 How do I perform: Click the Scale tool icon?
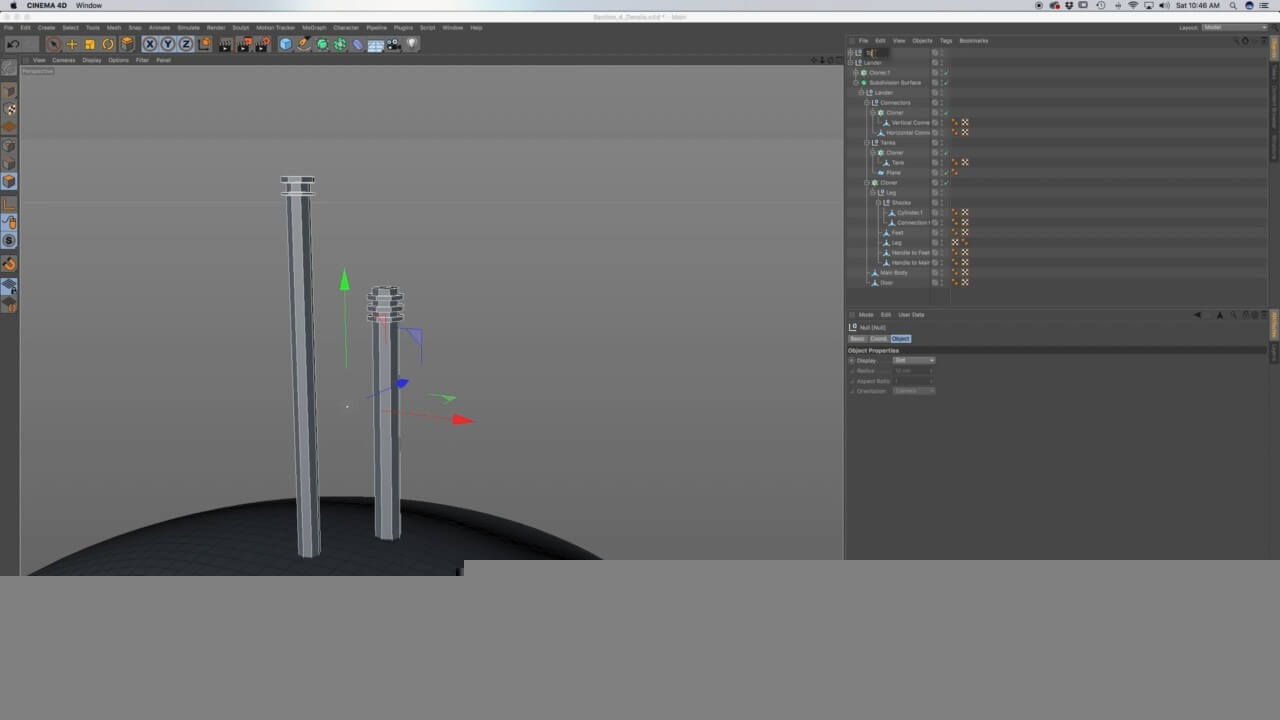coord(90,44)
